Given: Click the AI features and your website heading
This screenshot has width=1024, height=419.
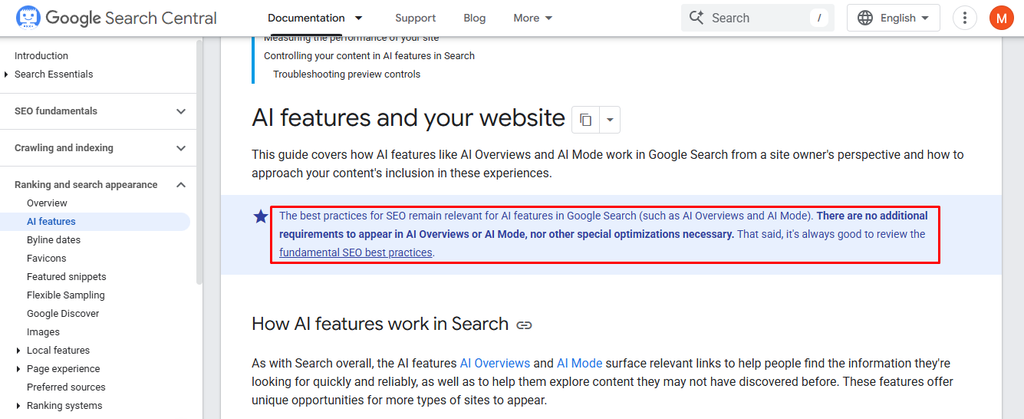Looking at the screenshot, I should click(x=408, y=119).
